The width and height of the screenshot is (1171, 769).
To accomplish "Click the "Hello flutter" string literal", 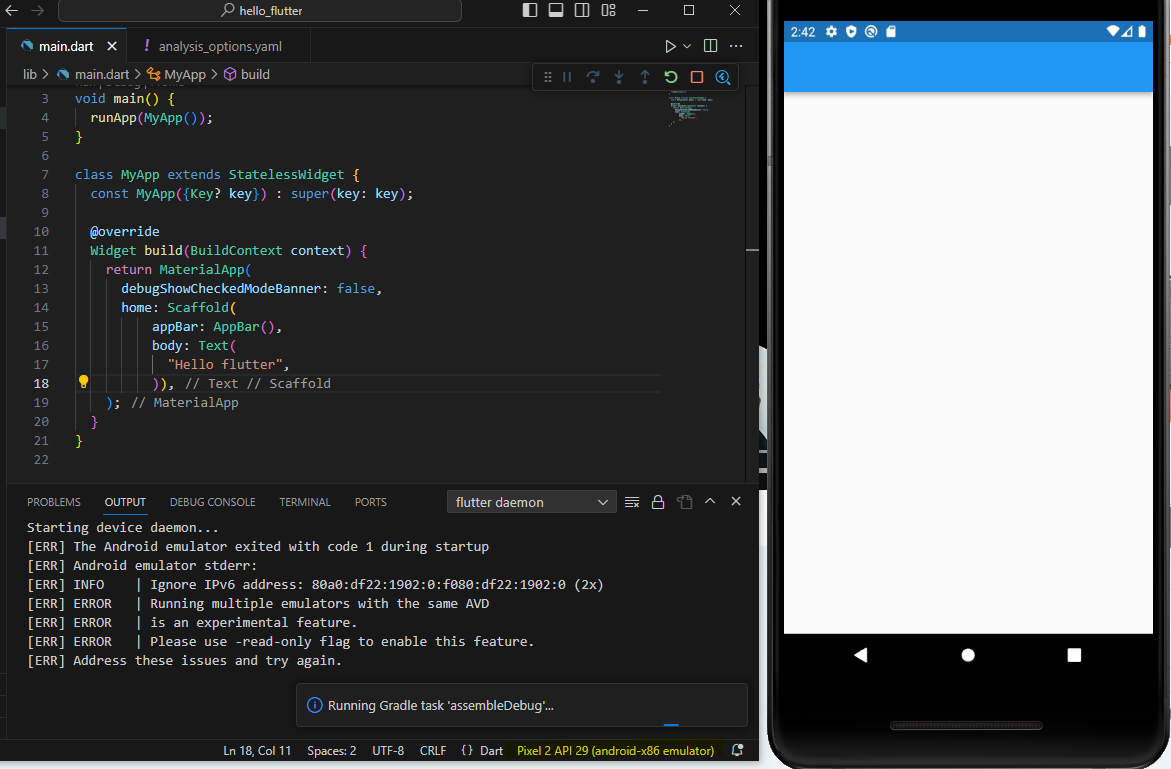I will (226, 364).
